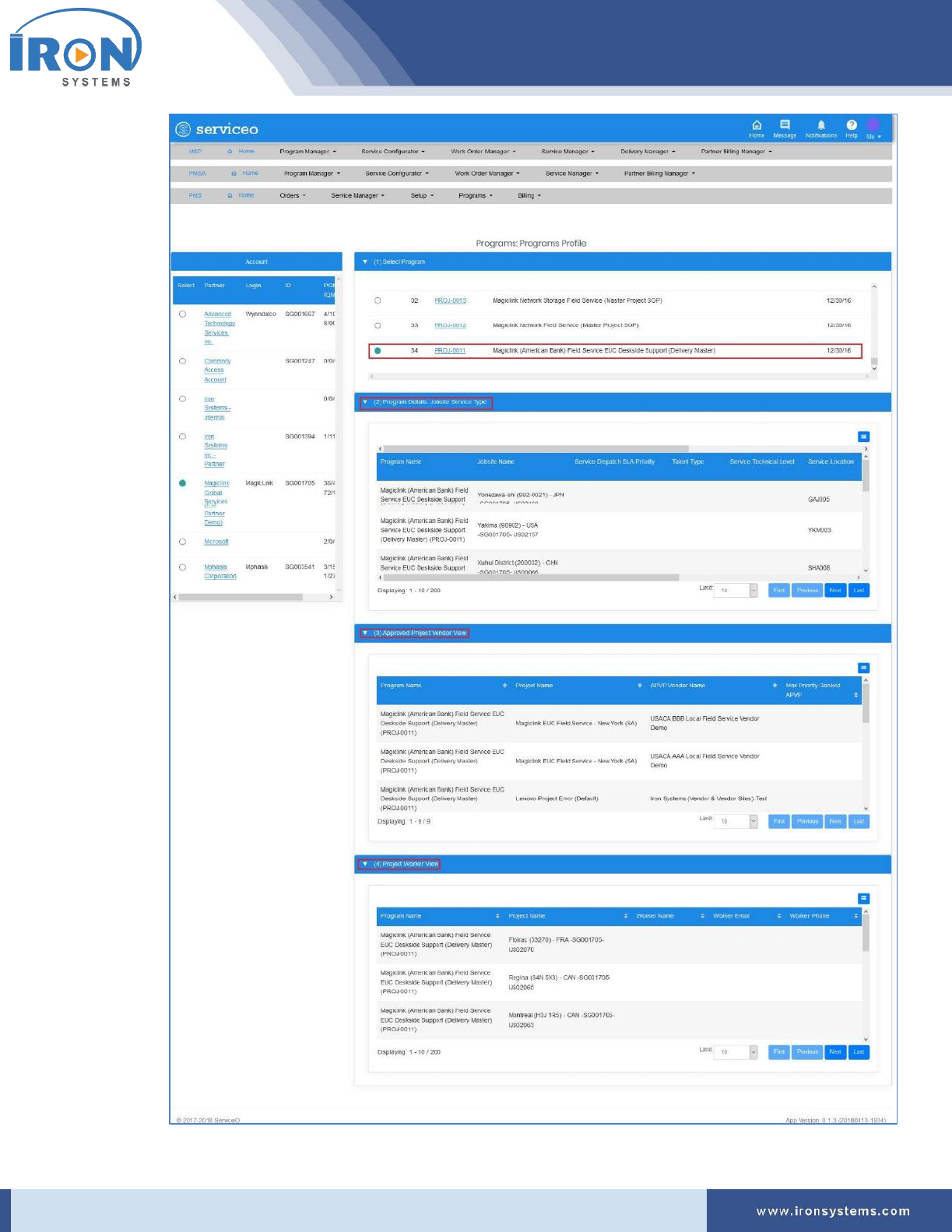
Task: Open the Message icon in the header
Action: [x=785, y=125]
